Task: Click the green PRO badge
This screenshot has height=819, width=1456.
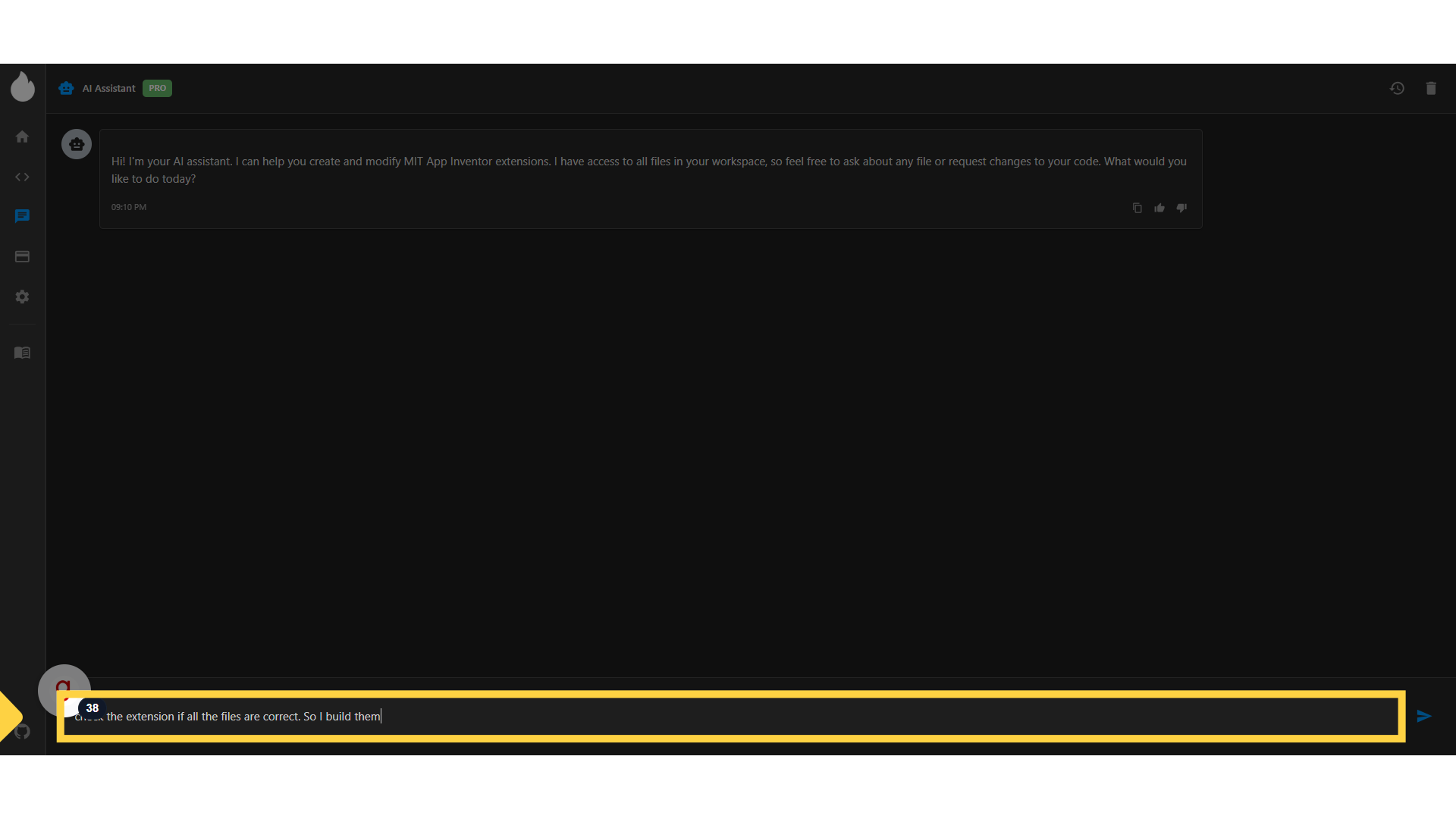Action: (157, 88)
